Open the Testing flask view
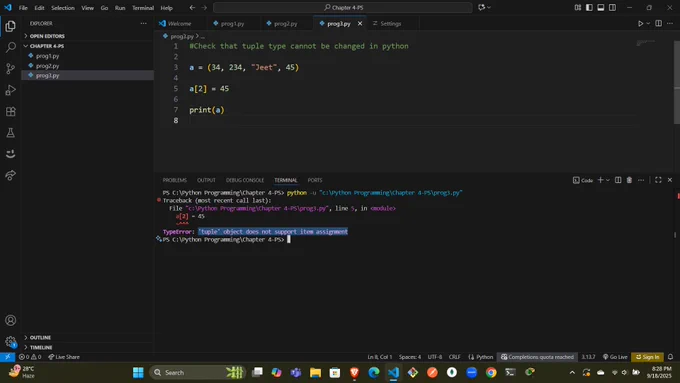 10,133
